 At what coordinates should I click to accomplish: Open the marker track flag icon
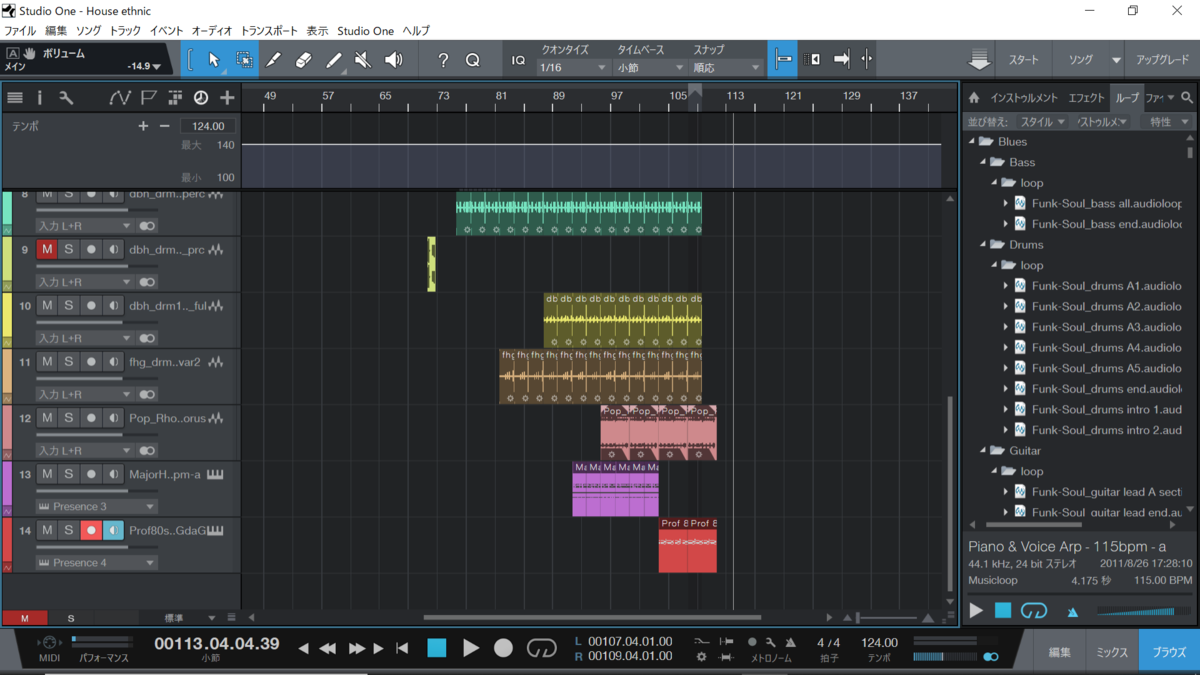click(x=148, y=97)
